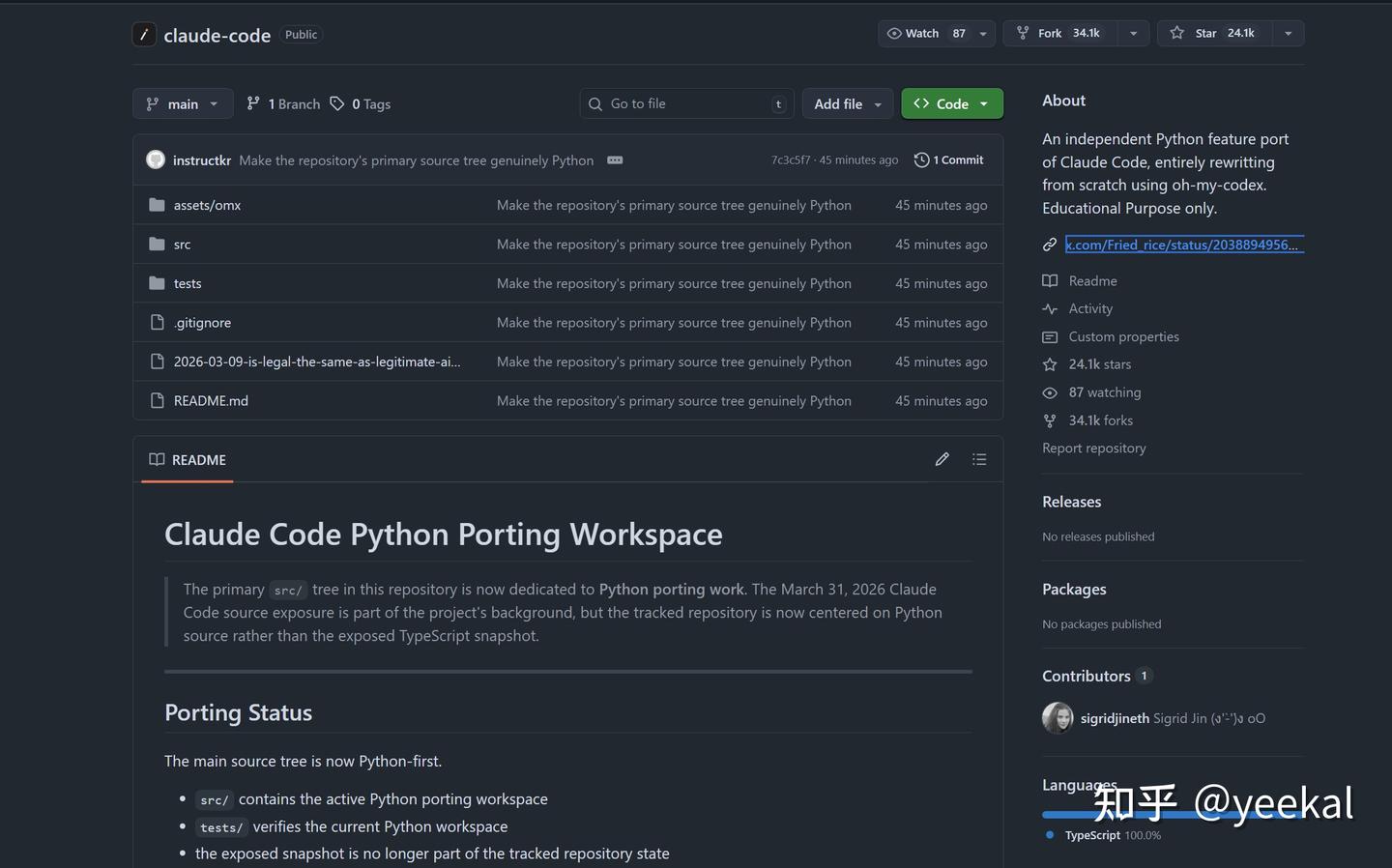Select the README tab
The image size is (1392, 868).
[188, 459]
